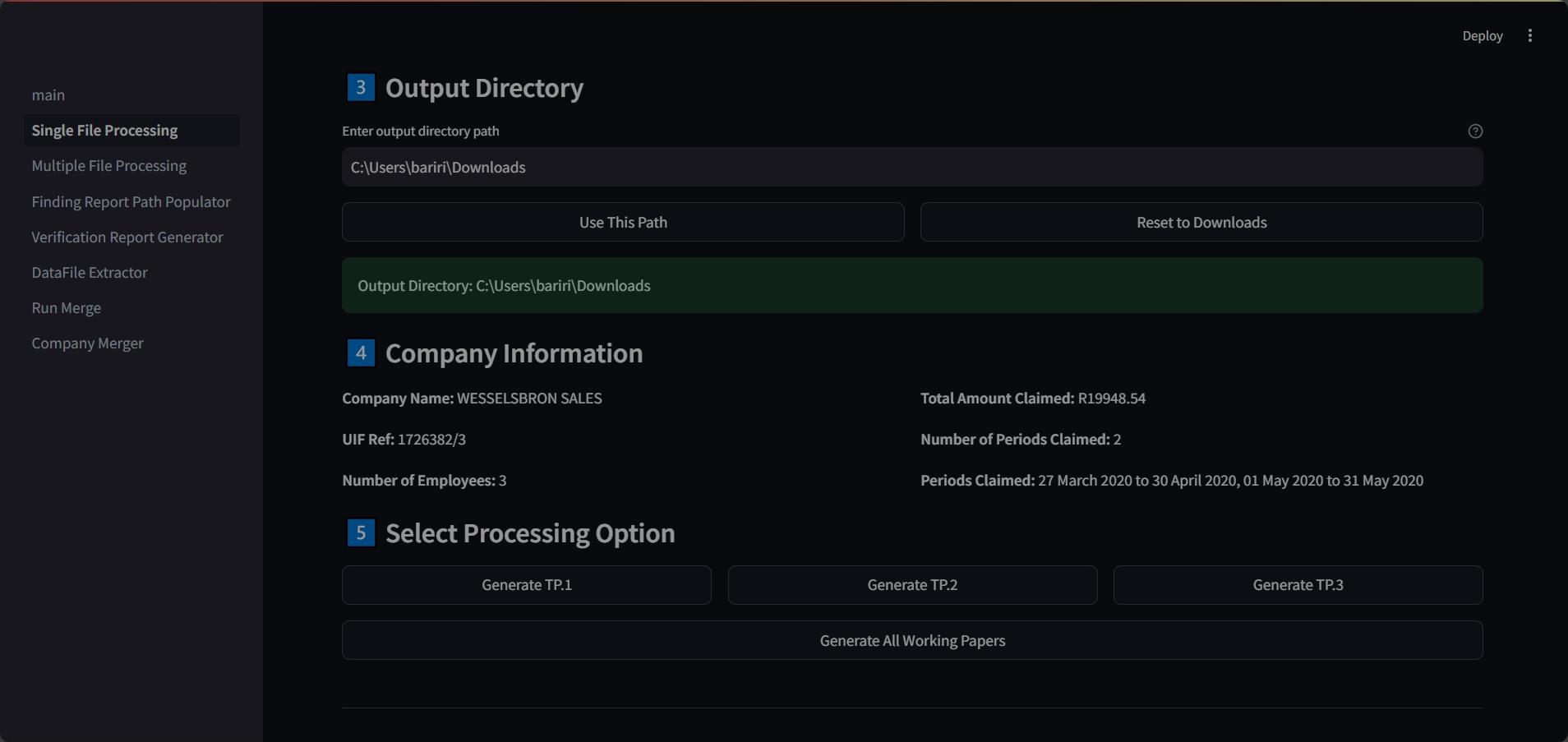Click the Deploy button

[1482, 35]
